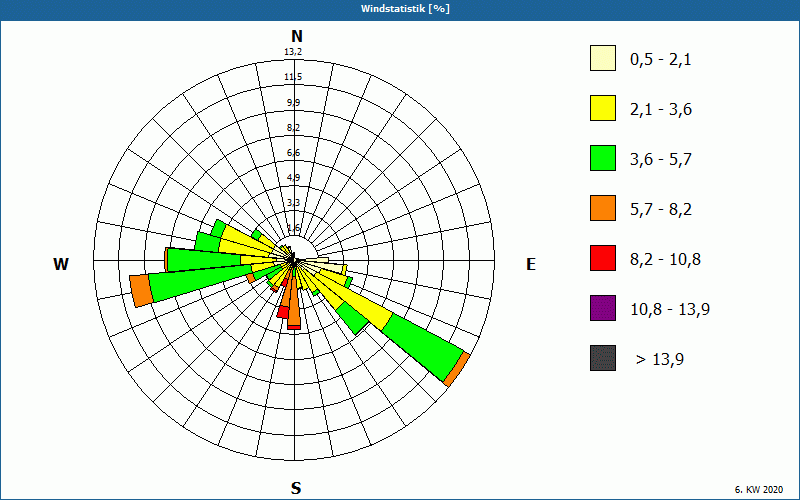Click the S compass label

point(296,488)
